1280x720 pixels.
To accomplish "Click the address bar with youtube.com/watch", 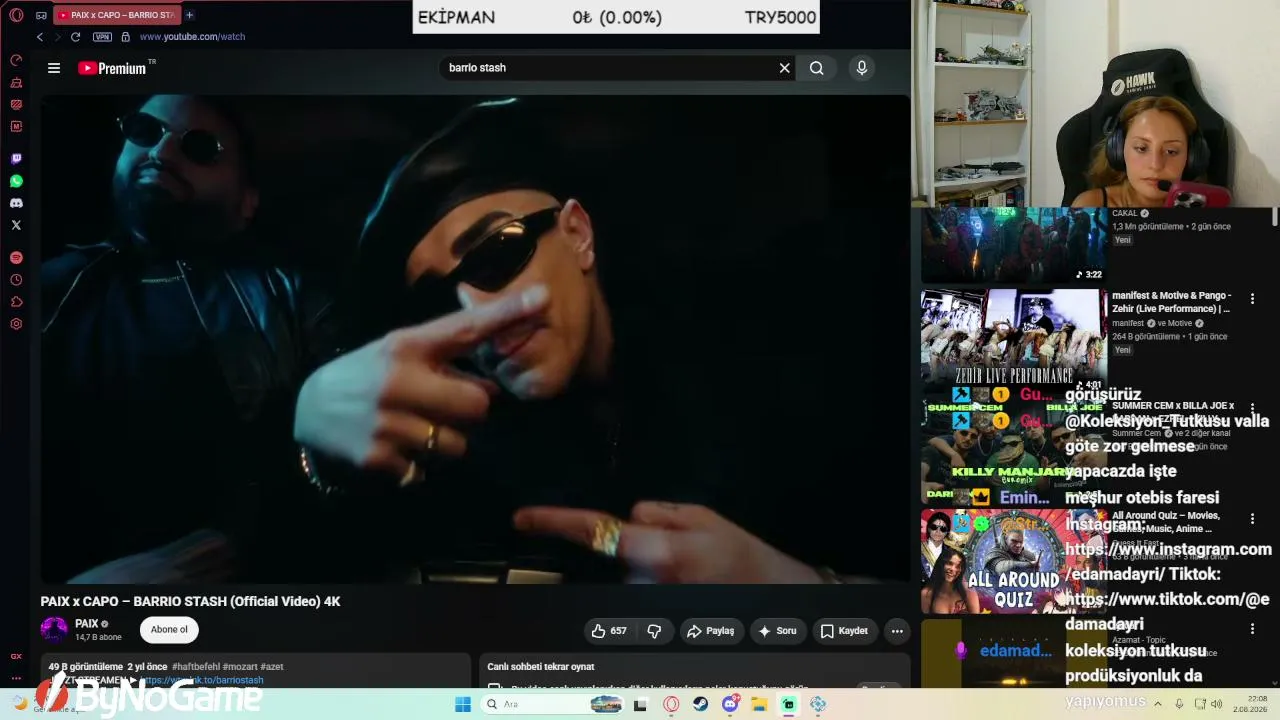I will pos(192,37).
